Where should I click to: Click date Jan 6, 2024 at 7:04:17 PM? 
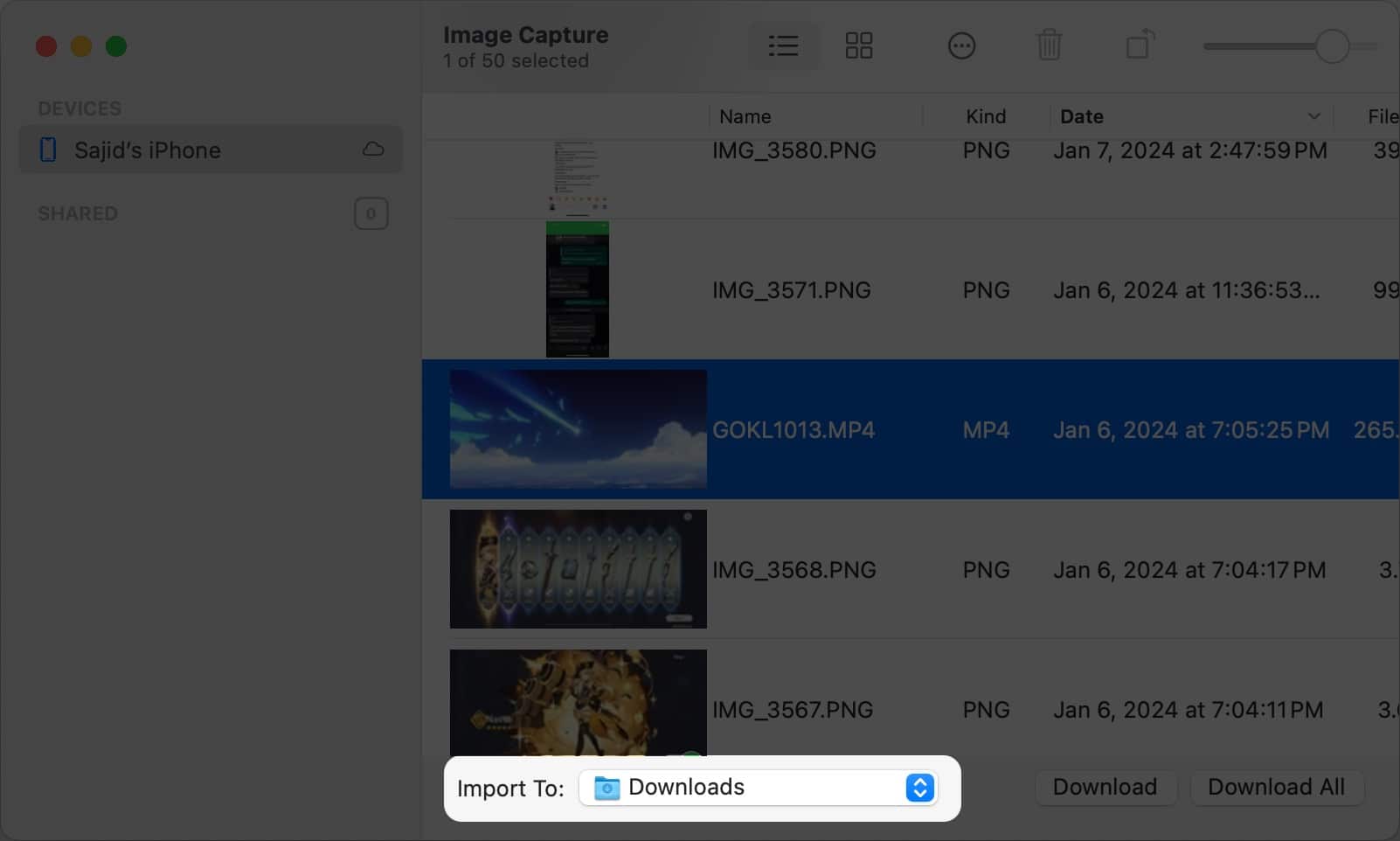[x=1189, y=570]
